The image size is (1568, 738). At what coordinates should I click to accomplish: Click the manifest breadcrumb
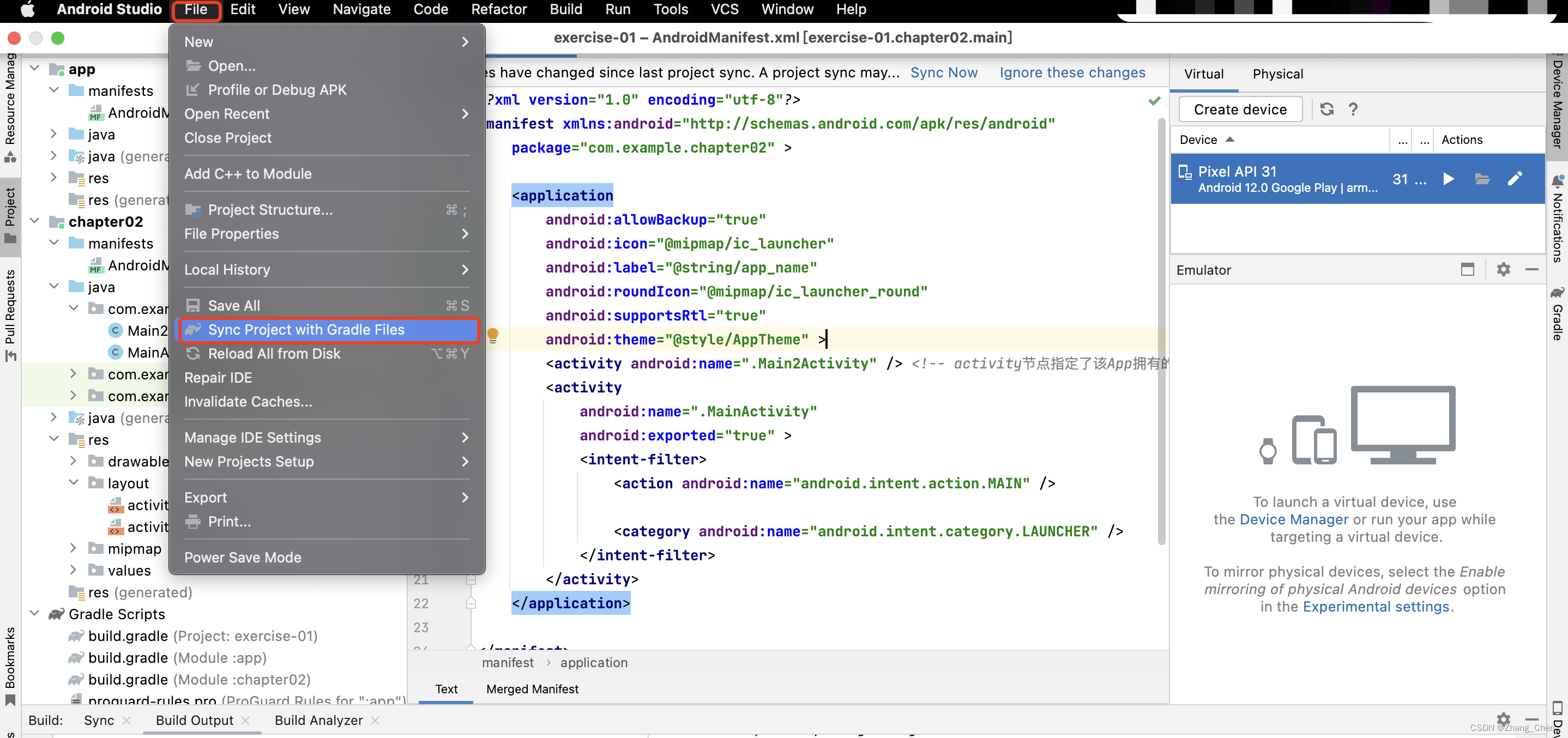pyautogui.click(x=508, y=663)
